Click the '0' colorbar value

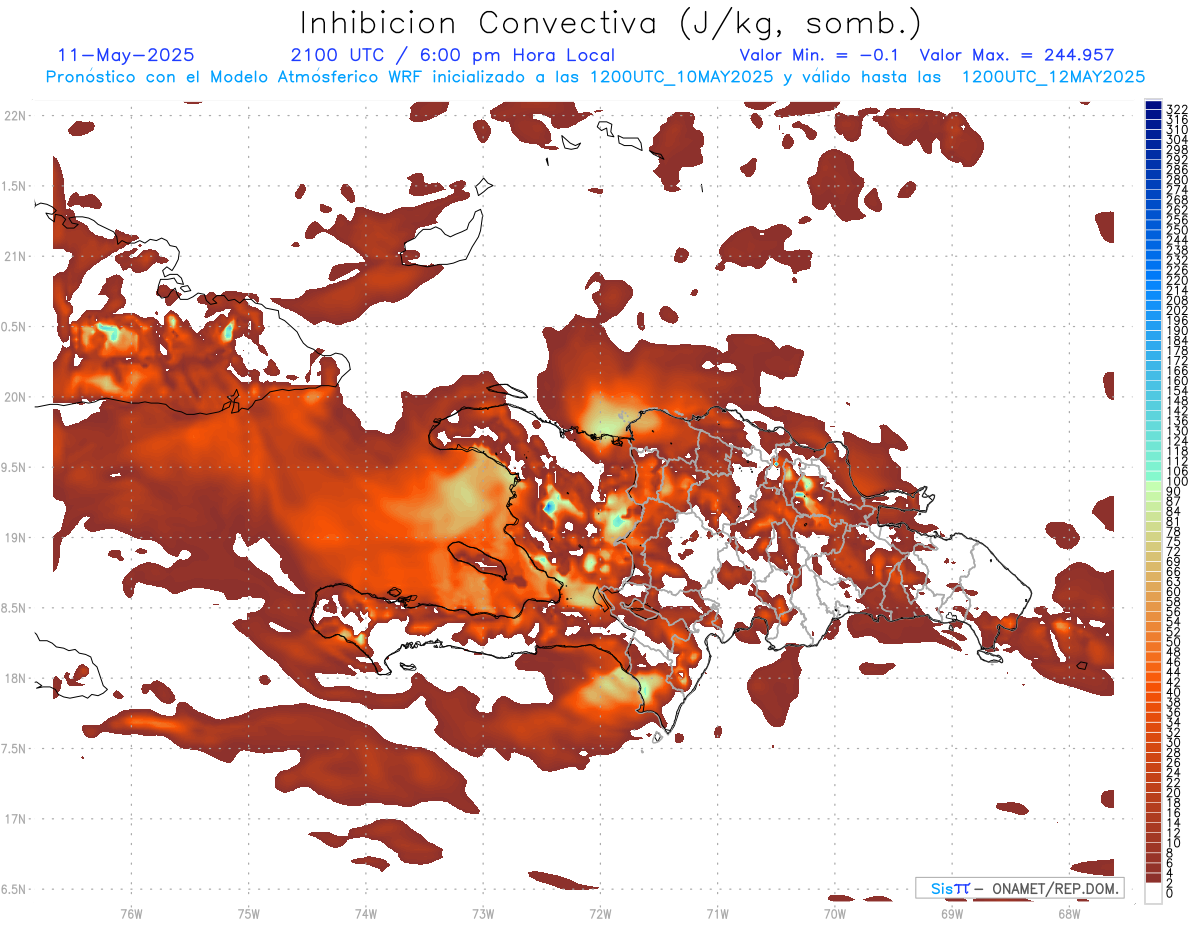[x=1170, y=893]
